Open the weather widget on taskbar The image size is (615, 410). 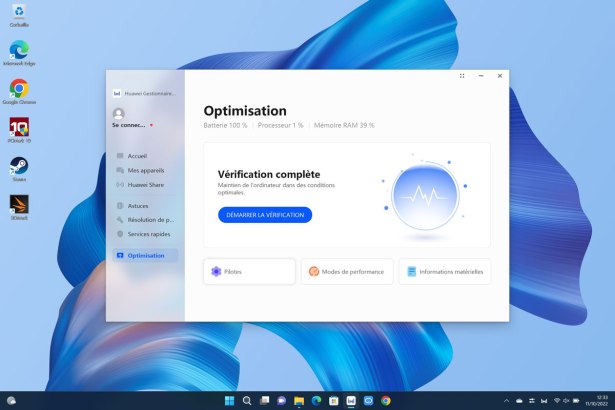12,401
